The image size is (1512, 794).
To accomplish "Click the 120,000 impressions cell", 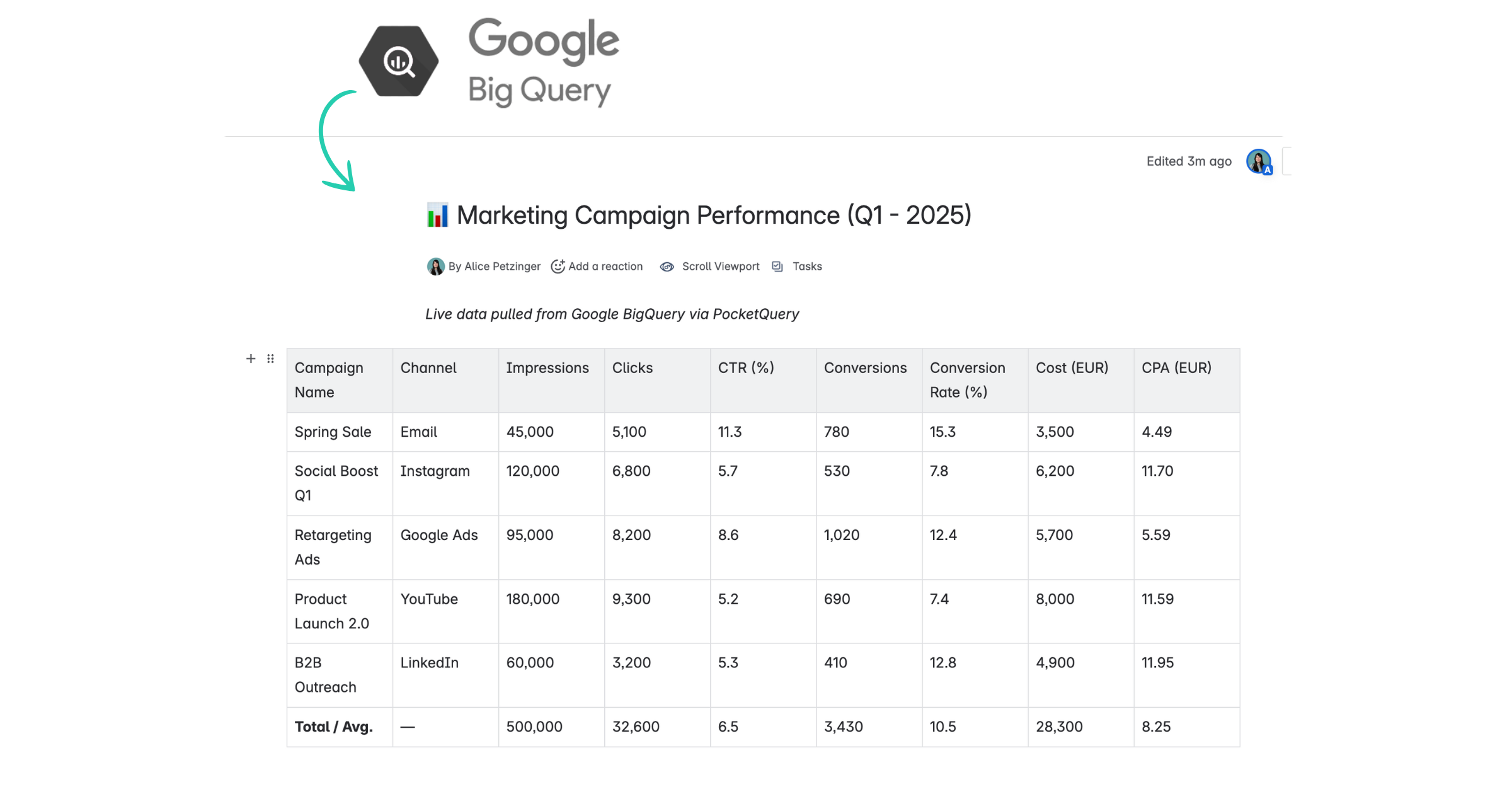I will [x=551, y=483].
